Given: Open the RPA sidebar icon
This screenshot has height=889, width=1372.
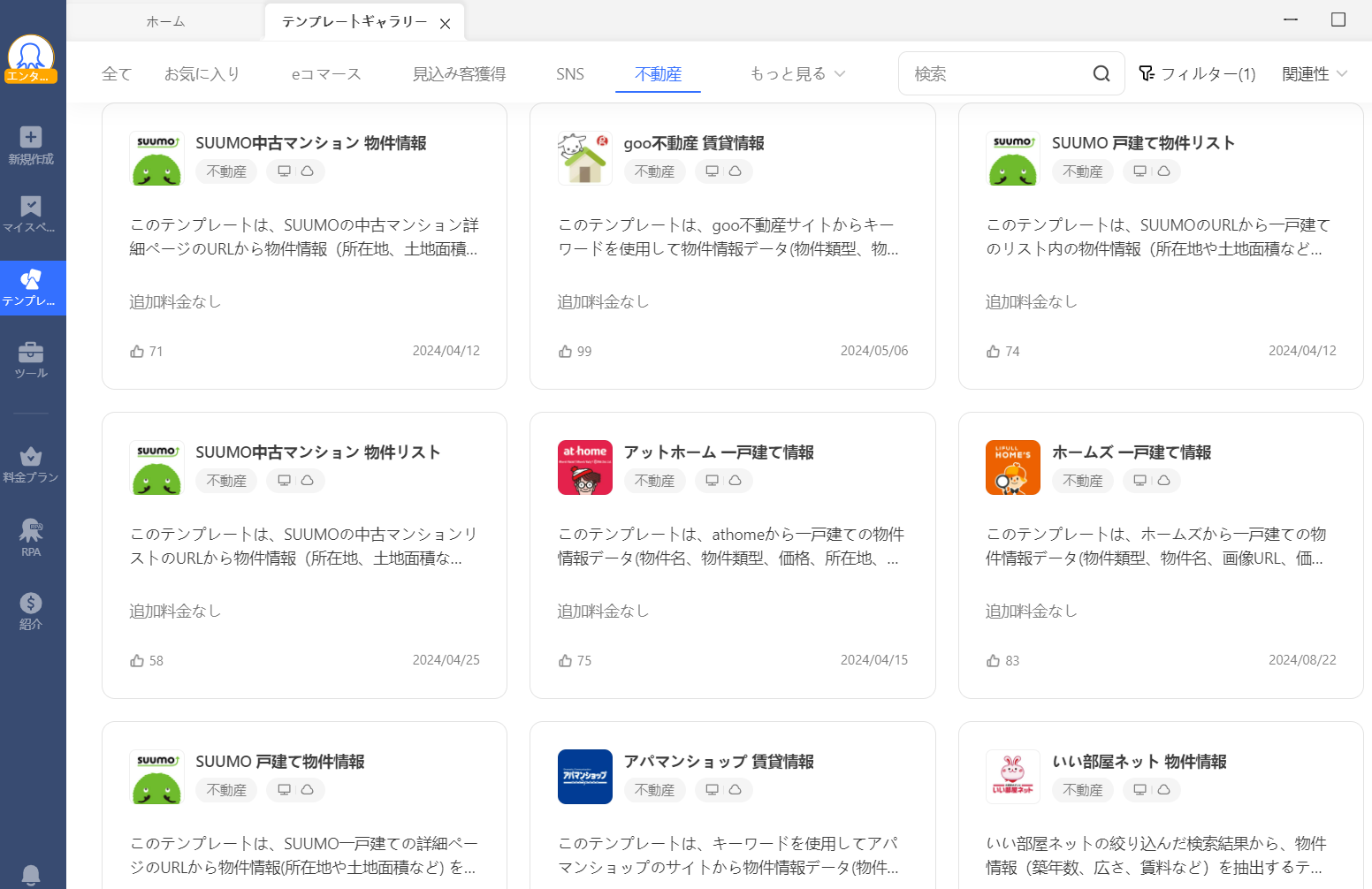Looking at the screenshot, I should click(31, 536).
